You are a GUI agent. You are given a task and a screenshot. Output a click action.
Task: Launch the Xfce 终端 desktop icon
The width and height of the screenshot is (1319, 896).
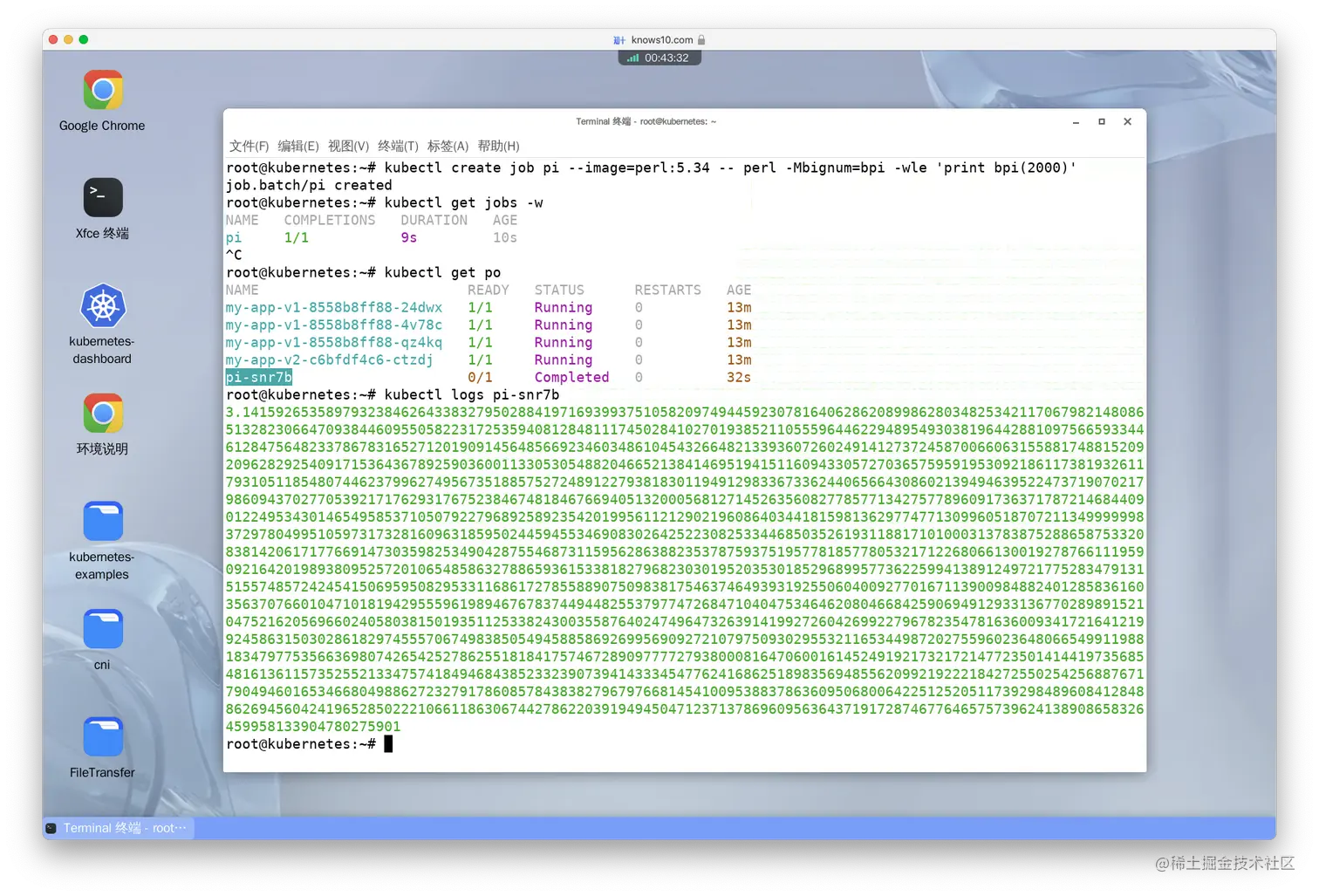pyautogui.click(x=103, y=197)
